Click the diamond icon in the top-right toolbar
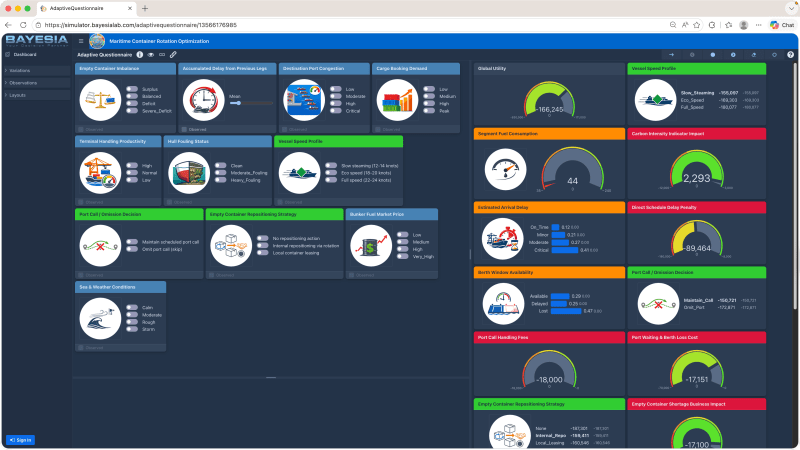This screenshot has width=800, height=450. (x=774, y=55)
